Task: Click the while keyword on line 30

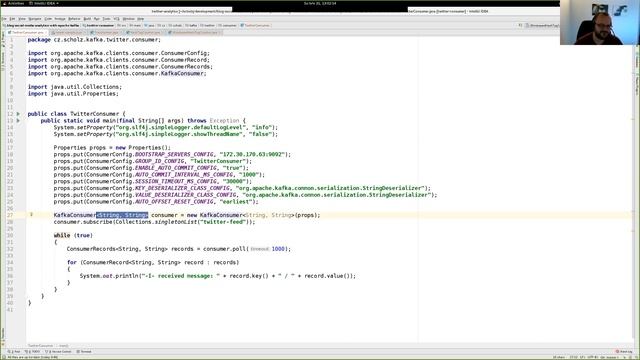Action: pos(62,236)
